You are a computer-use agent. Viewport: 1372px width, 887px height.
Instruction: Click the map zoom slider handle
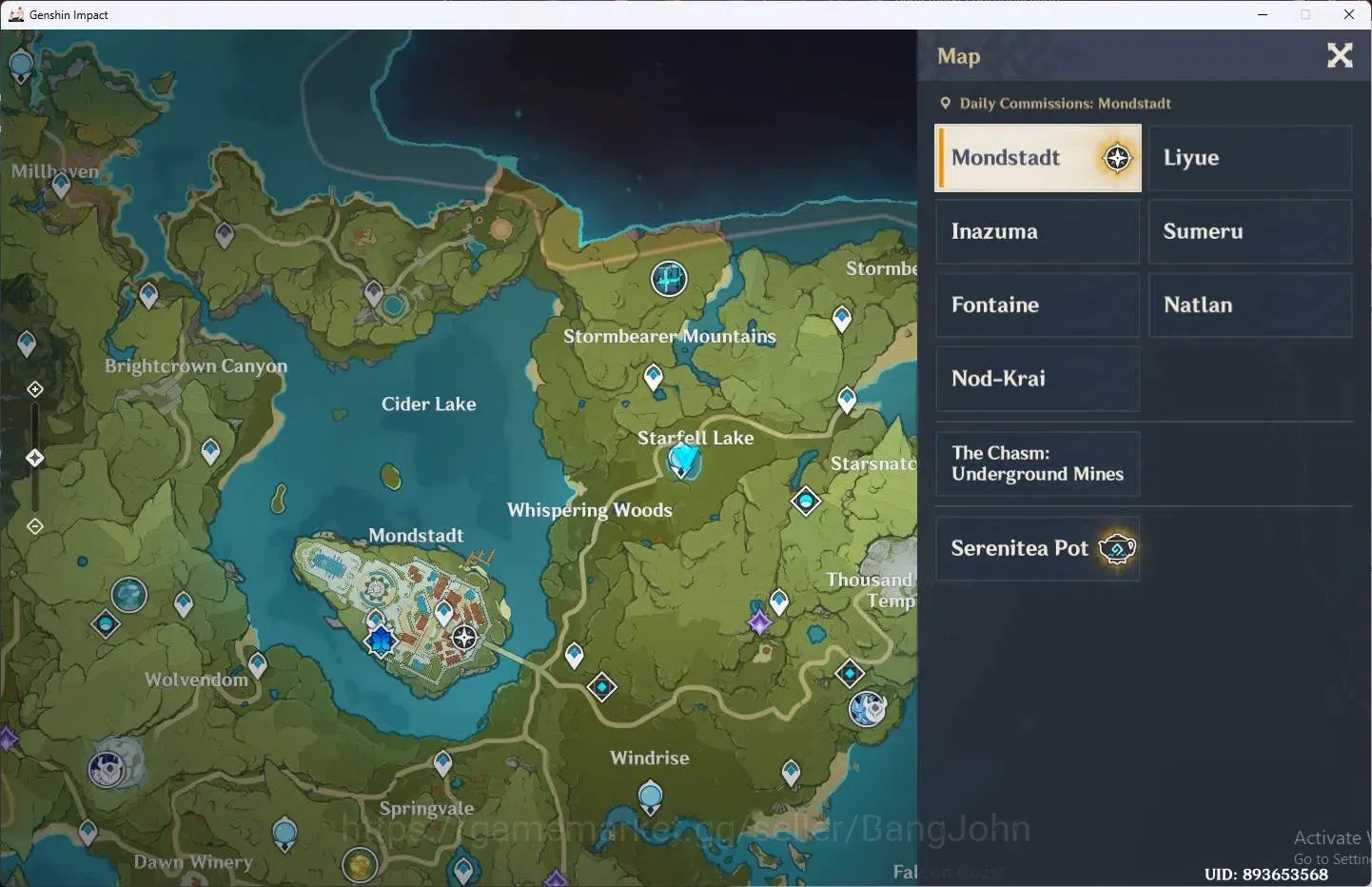(x=35, y=458)
